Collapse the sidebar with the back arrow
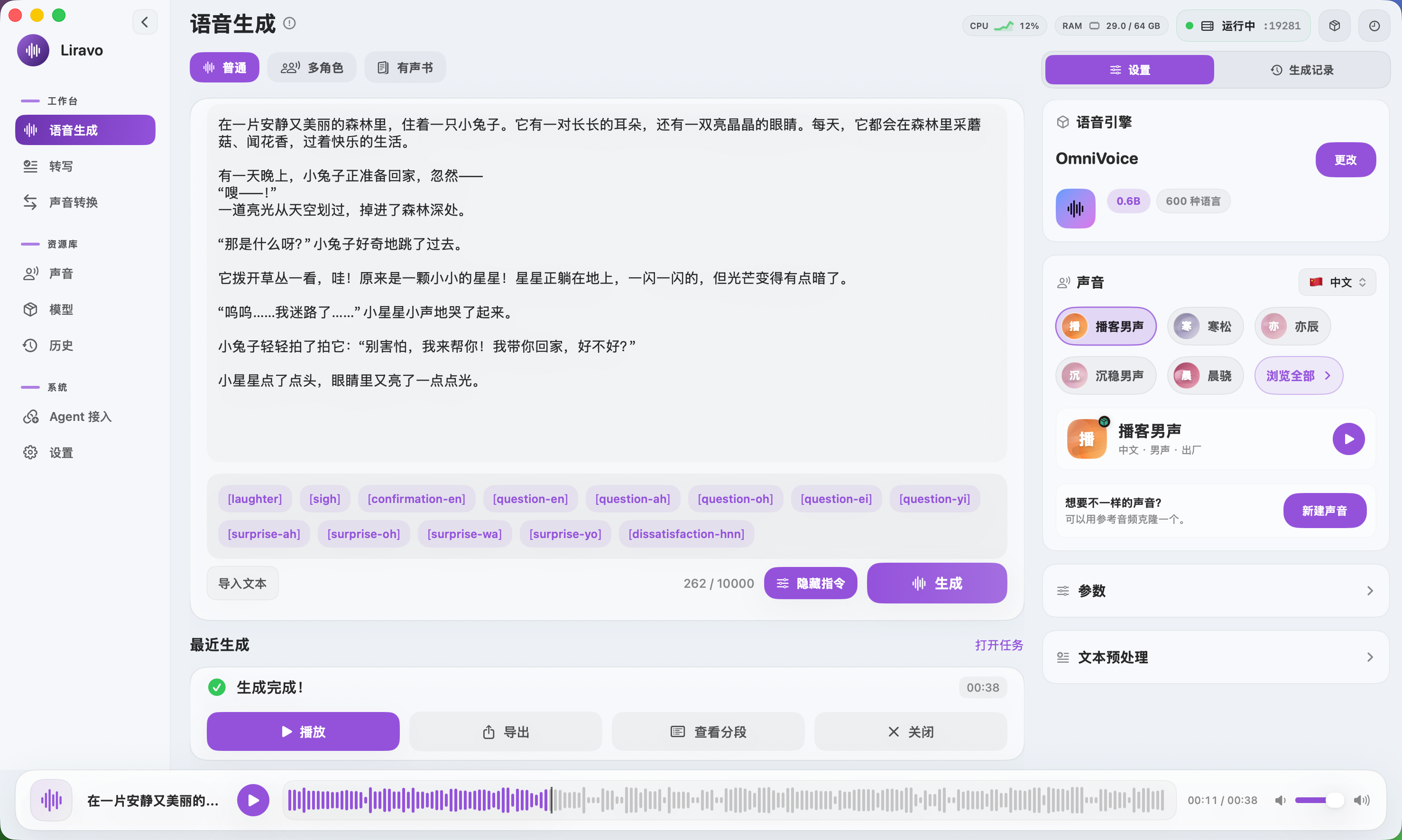 click(145, 23)
